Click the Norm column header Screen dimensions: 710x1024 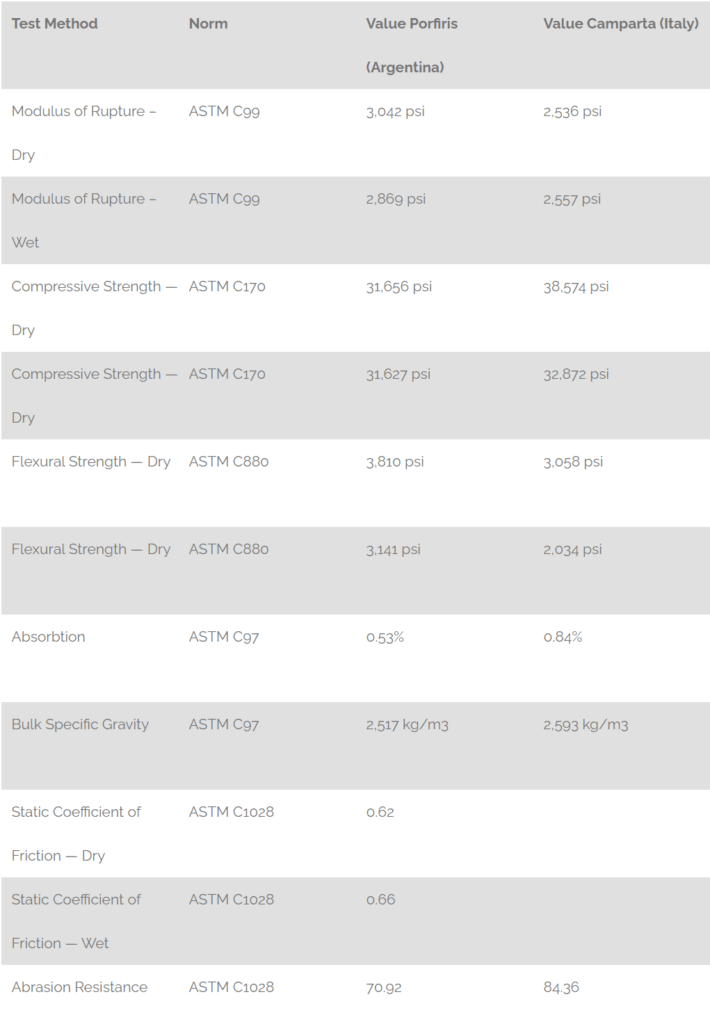tap(208, 24)
